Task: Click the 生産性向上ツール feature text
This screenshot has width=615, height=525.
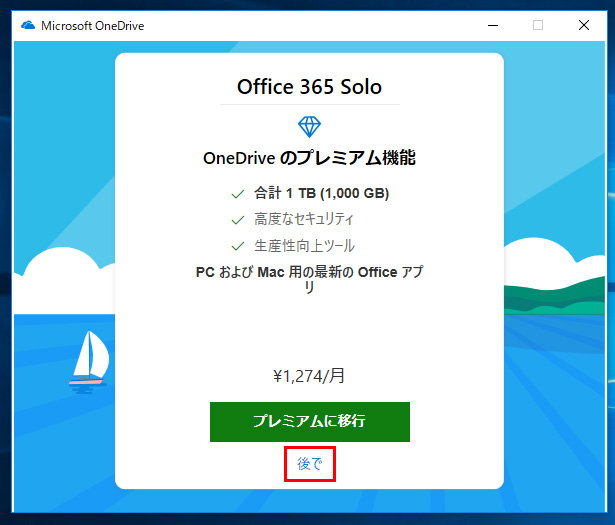Action: coord(304,245)
